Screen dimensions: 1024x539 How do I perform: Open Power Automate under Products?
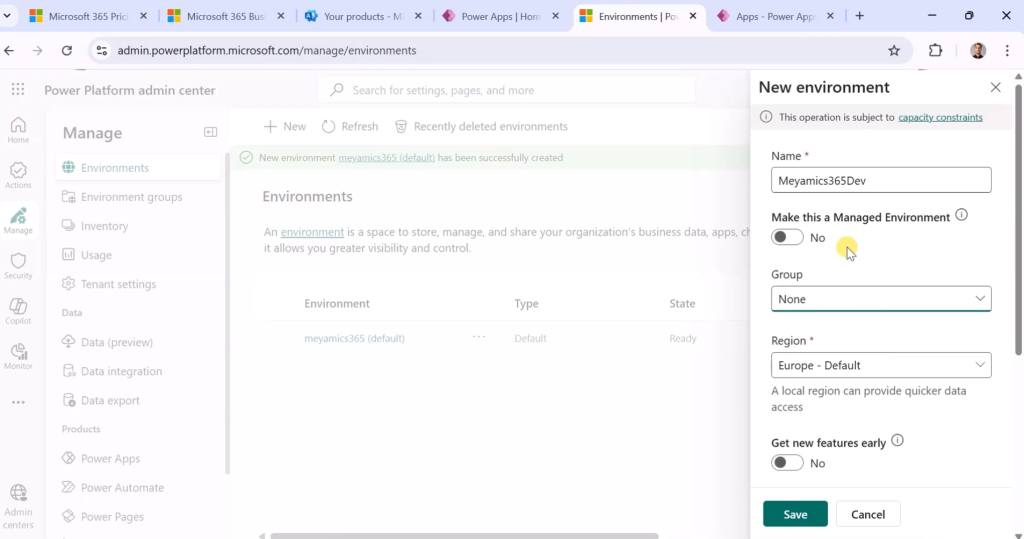(x=138, y=487)
